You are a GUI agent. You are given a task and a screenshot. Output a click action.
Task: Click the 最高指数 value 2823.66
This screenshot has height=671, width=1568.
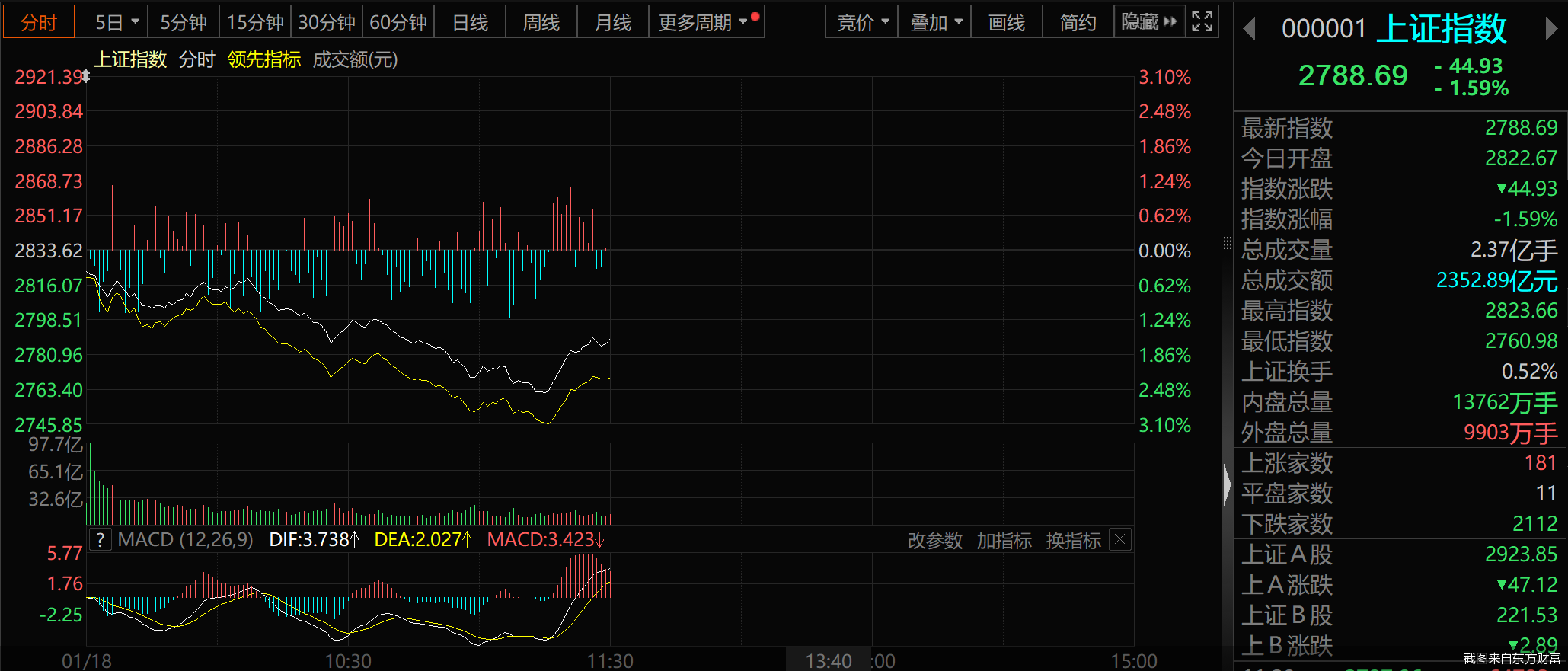tap(1521, 311)
